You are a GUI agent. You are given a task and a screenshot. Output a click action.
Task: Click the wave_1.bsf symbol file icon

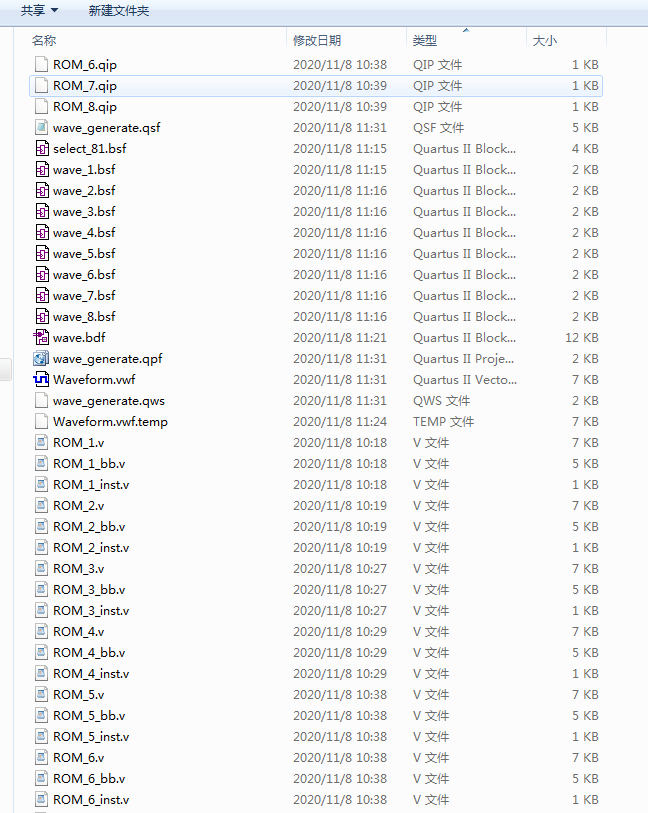(x=41, y=169)
